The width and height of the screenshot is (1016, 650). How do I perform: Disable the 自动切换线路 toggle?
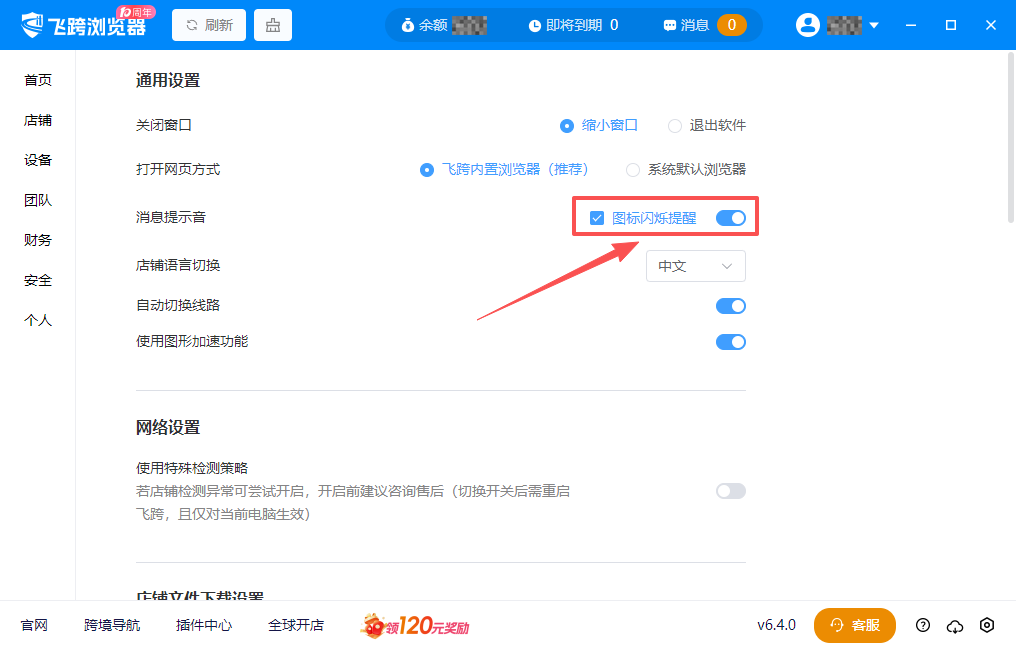[731, 306]
